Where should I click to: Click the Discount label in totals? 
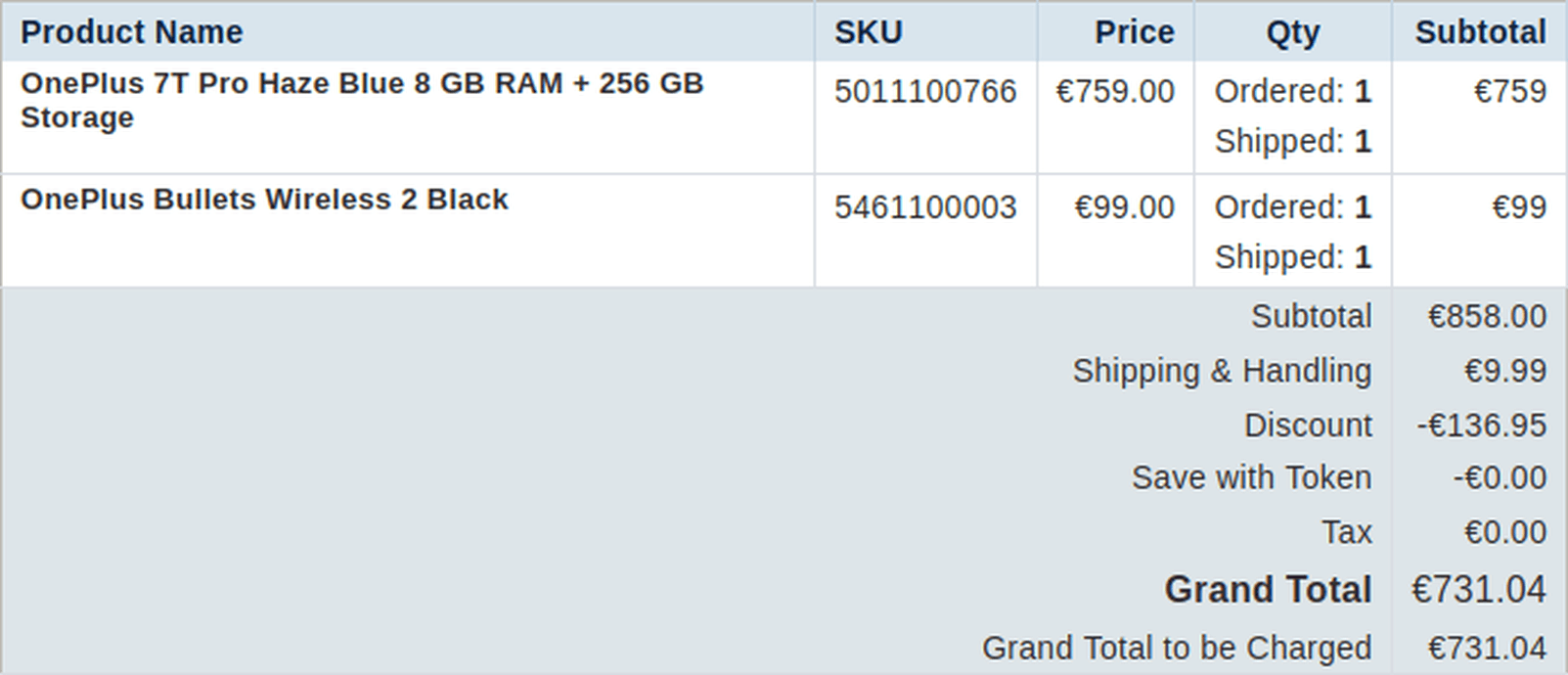click(x=1308, y=426)
